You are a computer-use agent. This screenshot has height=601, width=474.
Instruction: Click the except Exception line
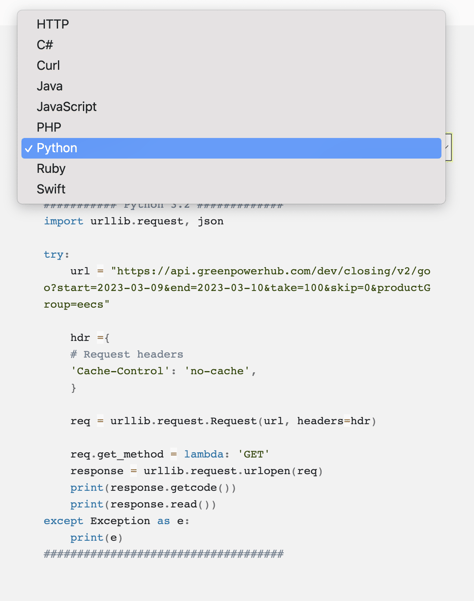click(x=116, y=521)
